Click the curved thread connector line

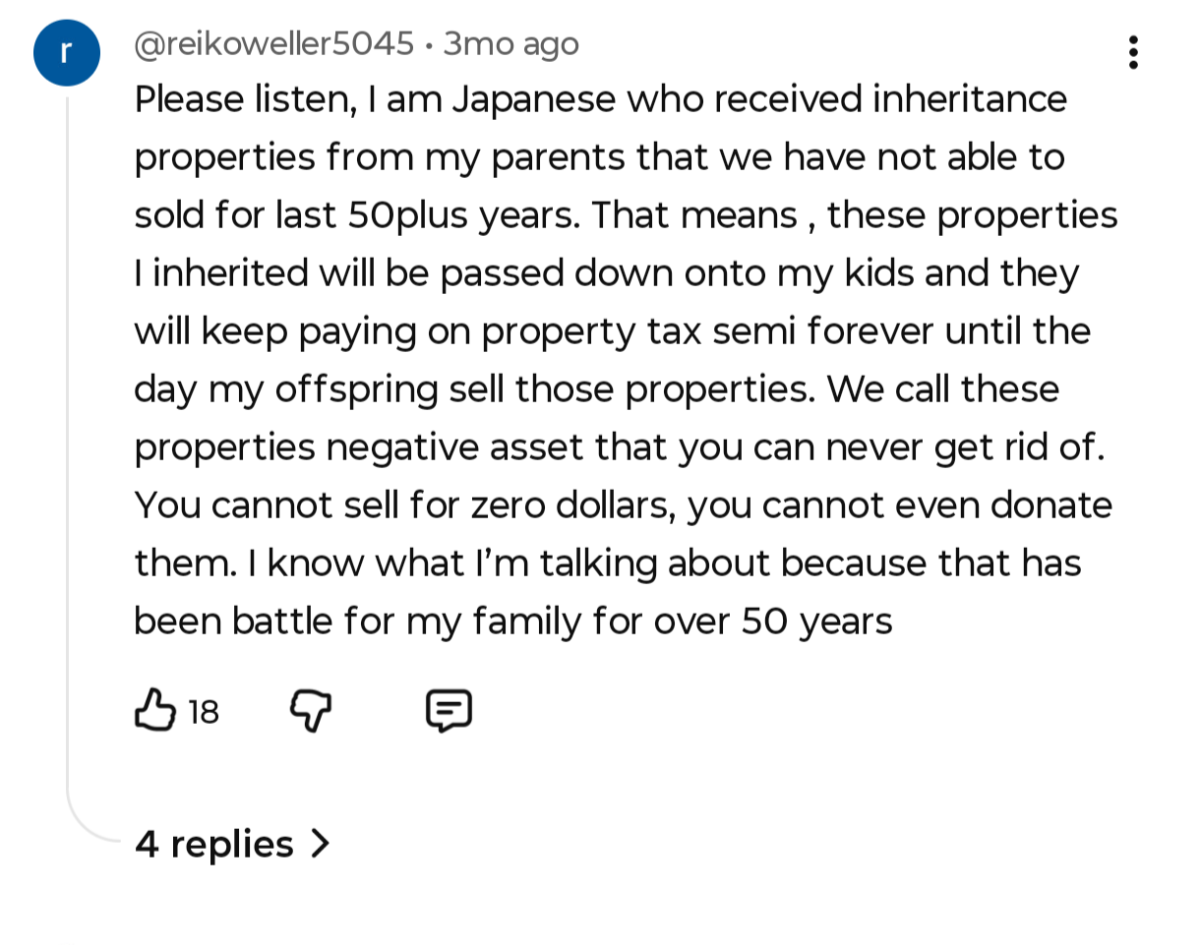[x=85, y=815]
